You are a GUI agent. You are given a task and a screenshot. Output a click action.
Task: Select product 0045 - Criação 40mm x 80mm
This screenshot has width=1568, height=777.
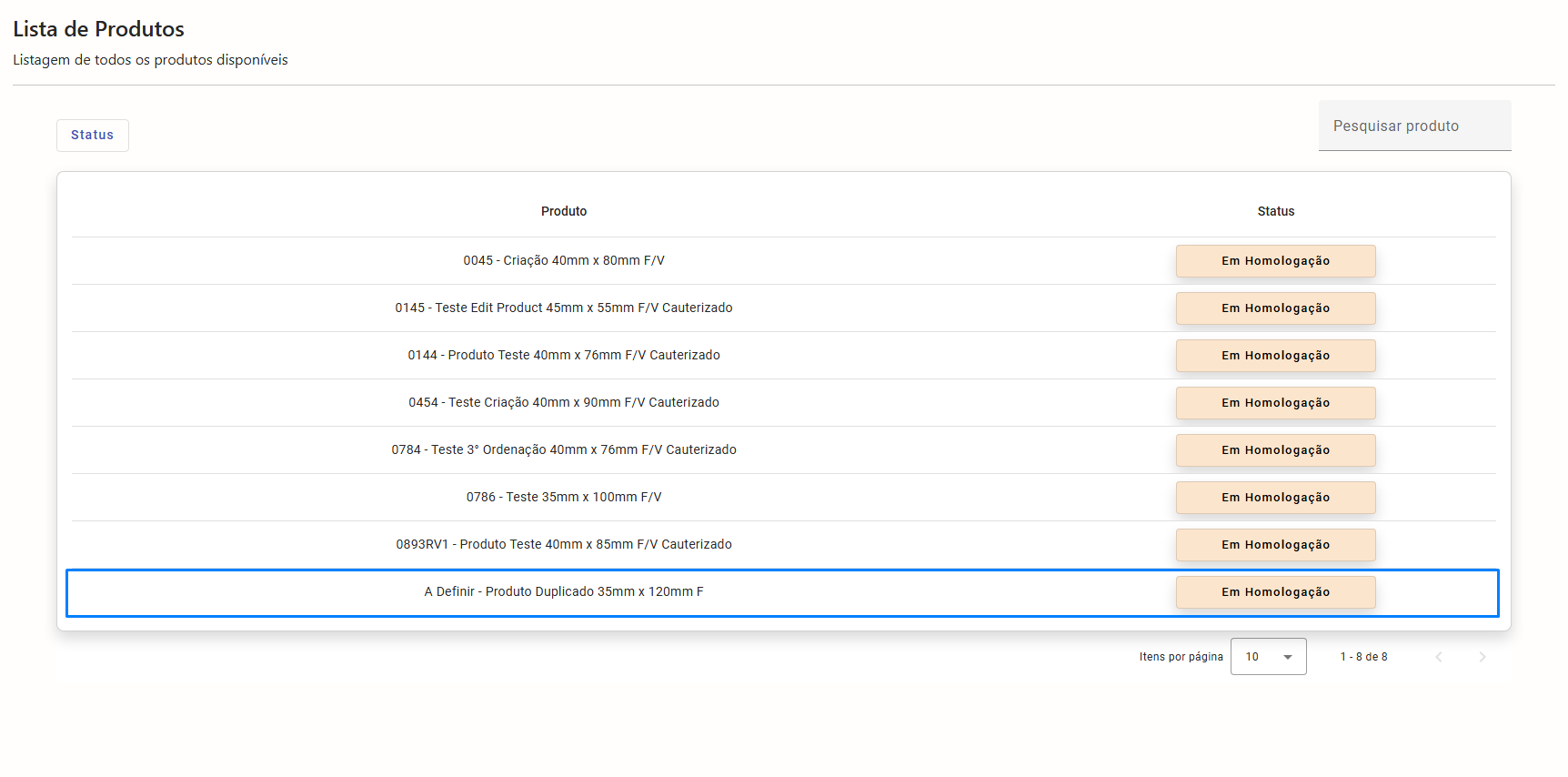pyautogui.click(x=564, y=261)
